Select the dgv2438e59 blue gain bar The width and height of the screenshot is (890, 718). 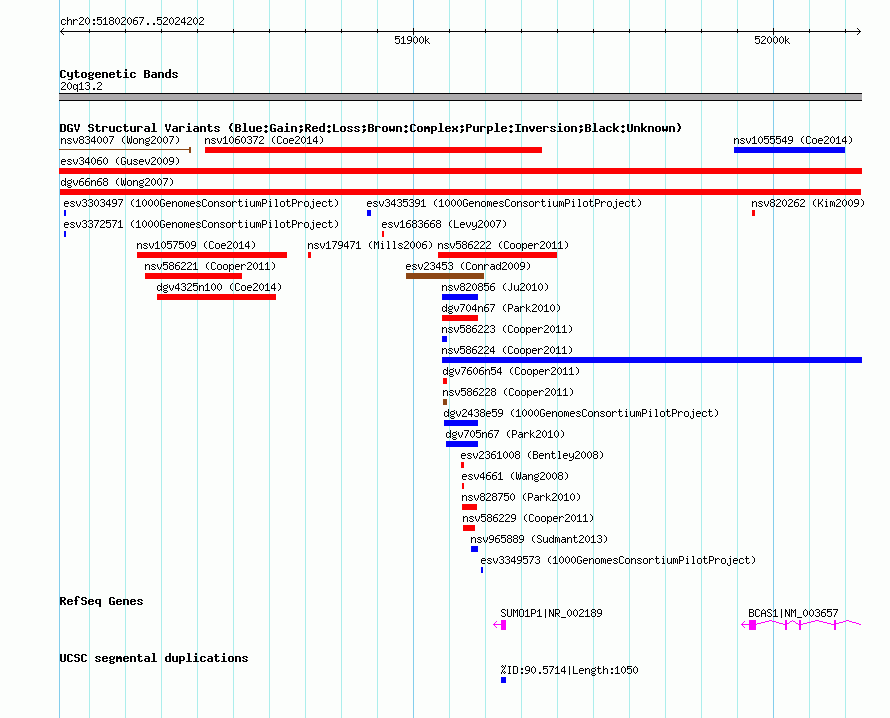pos(461,423)
